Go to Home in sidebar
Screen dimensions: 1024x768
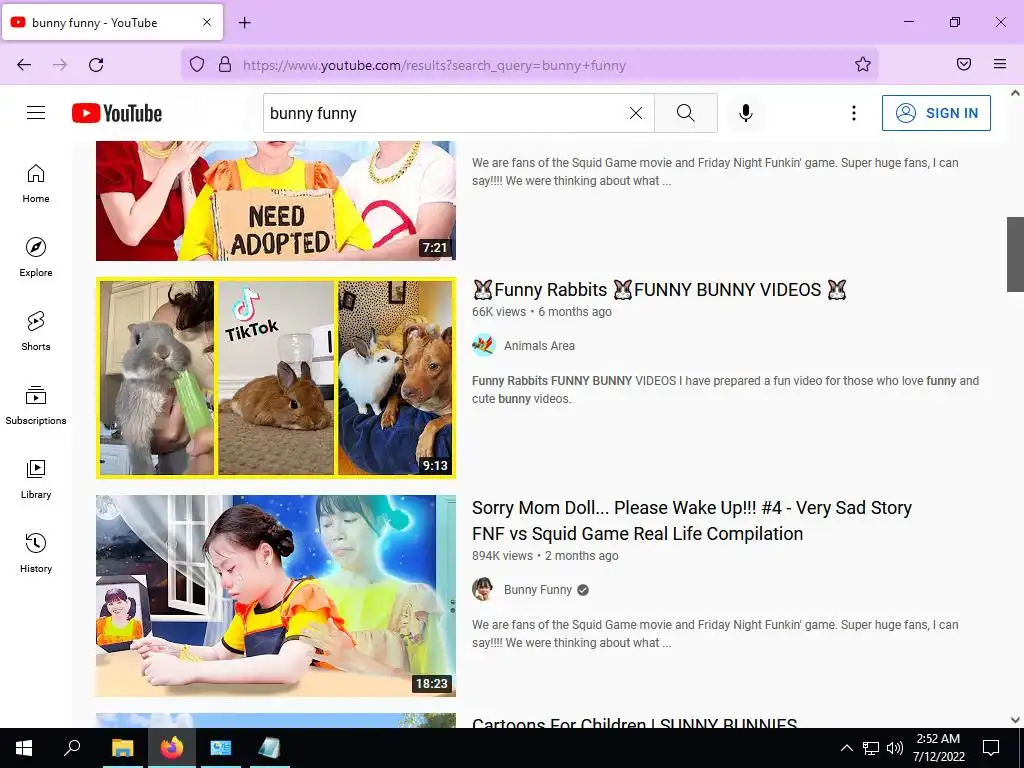coord(36,184)
